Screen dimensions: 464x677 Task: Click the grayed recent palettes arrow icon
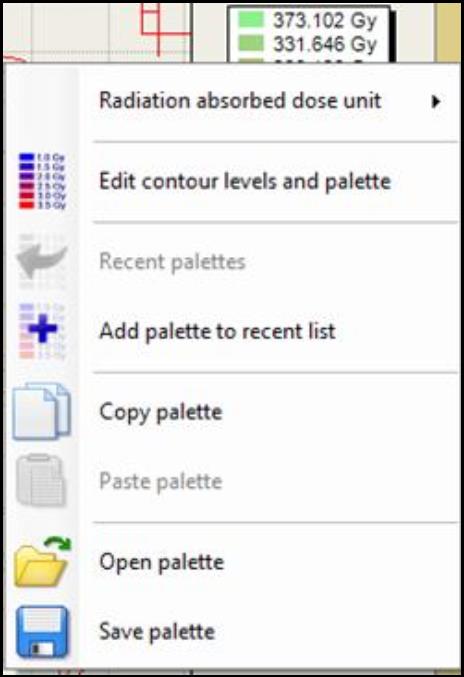[x=42, y=261]
